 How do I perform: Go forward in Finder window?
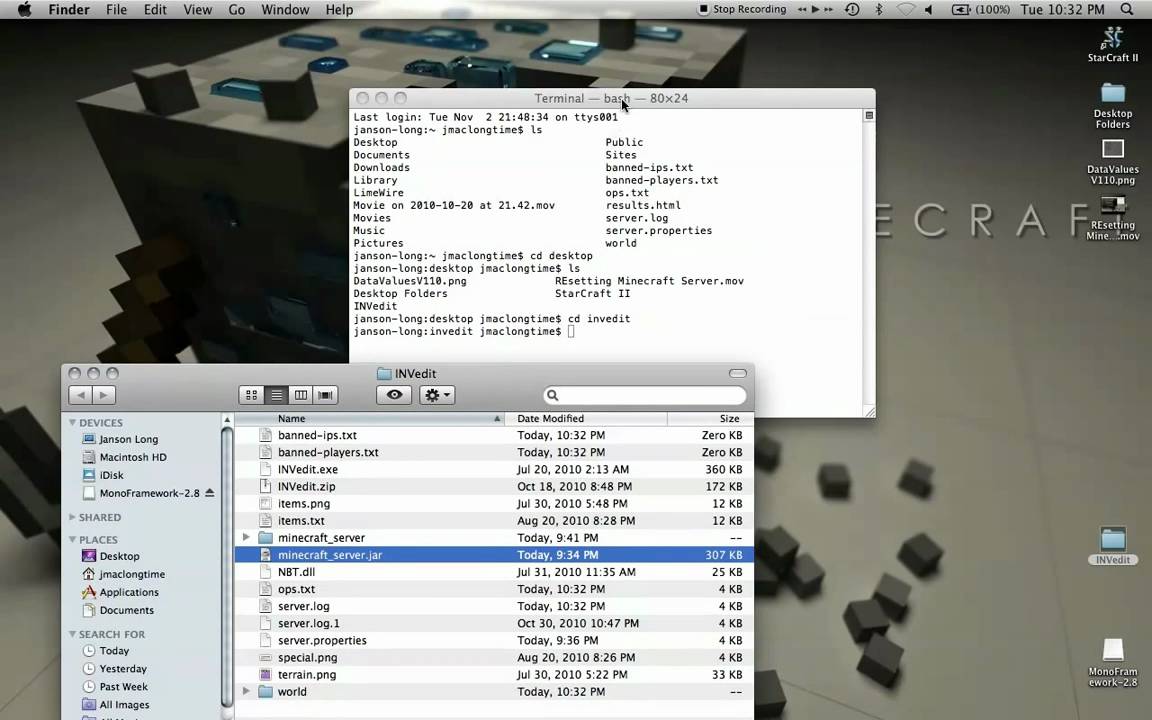click(x=104, y=395)
